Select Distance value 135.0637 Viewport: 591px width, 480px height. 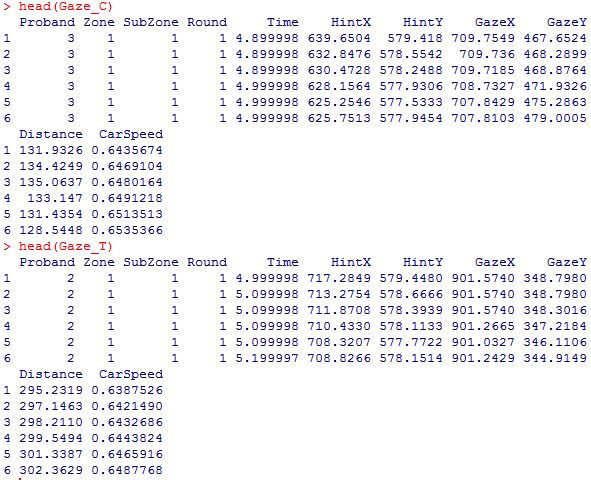pos(51,182)
